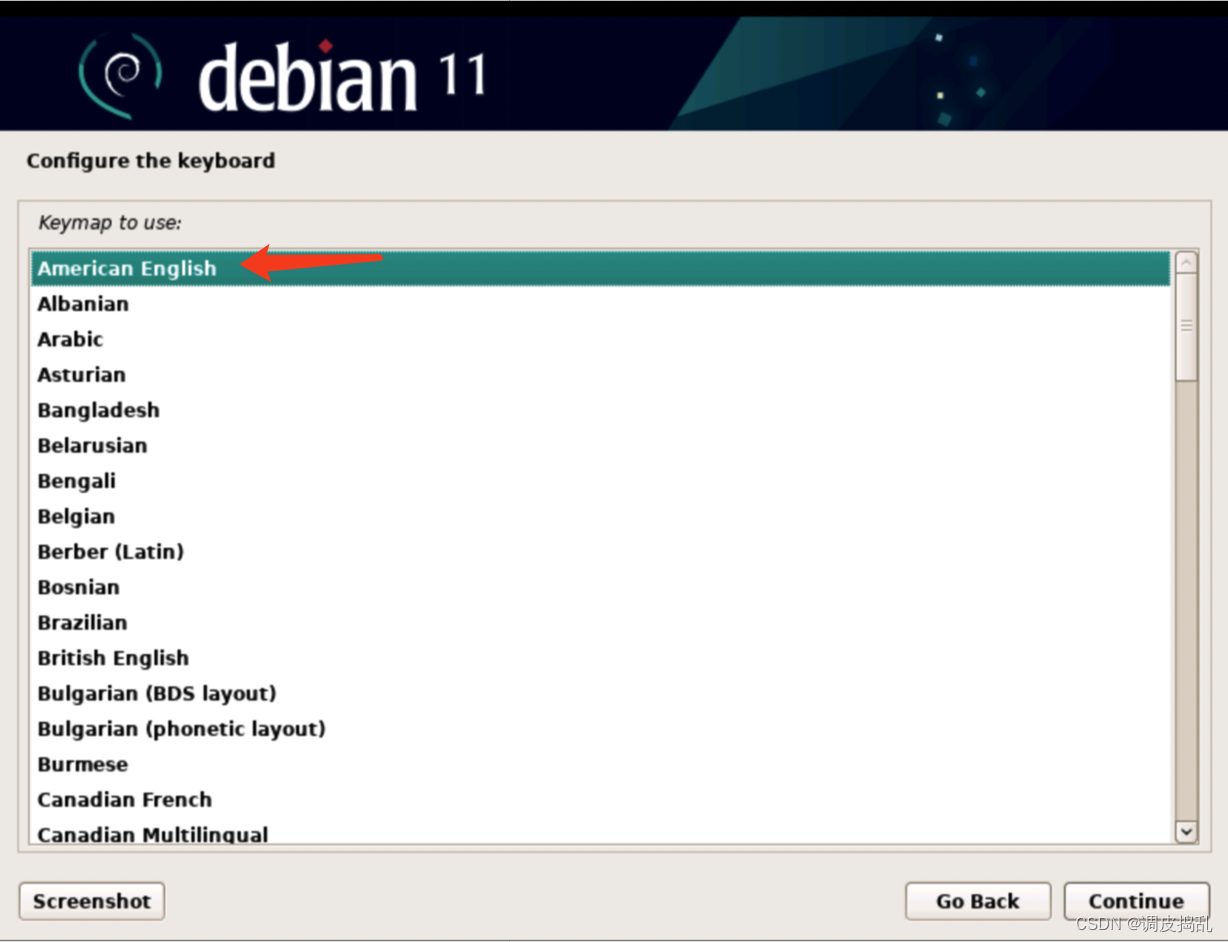Screen dimensions: 1228x942
Task: Select the American English keymap
Action: click(x=126, y=268)
